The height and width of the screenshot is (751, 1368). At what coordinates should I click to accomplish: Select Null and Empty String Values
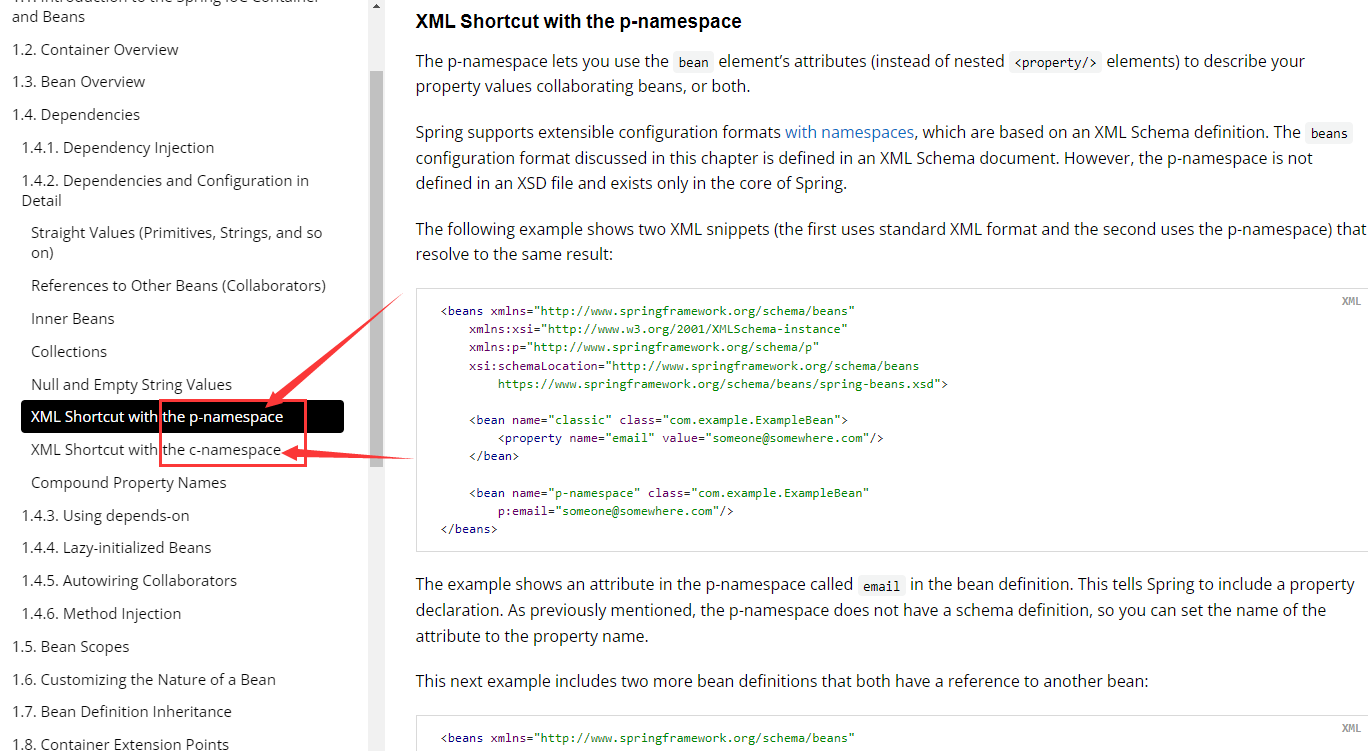(x=131, y=385)
